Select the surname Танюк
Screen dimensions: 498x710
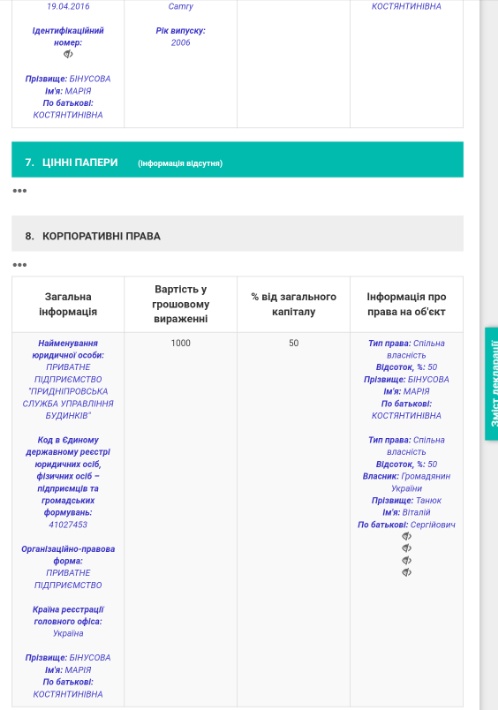[x=428, y=500]
